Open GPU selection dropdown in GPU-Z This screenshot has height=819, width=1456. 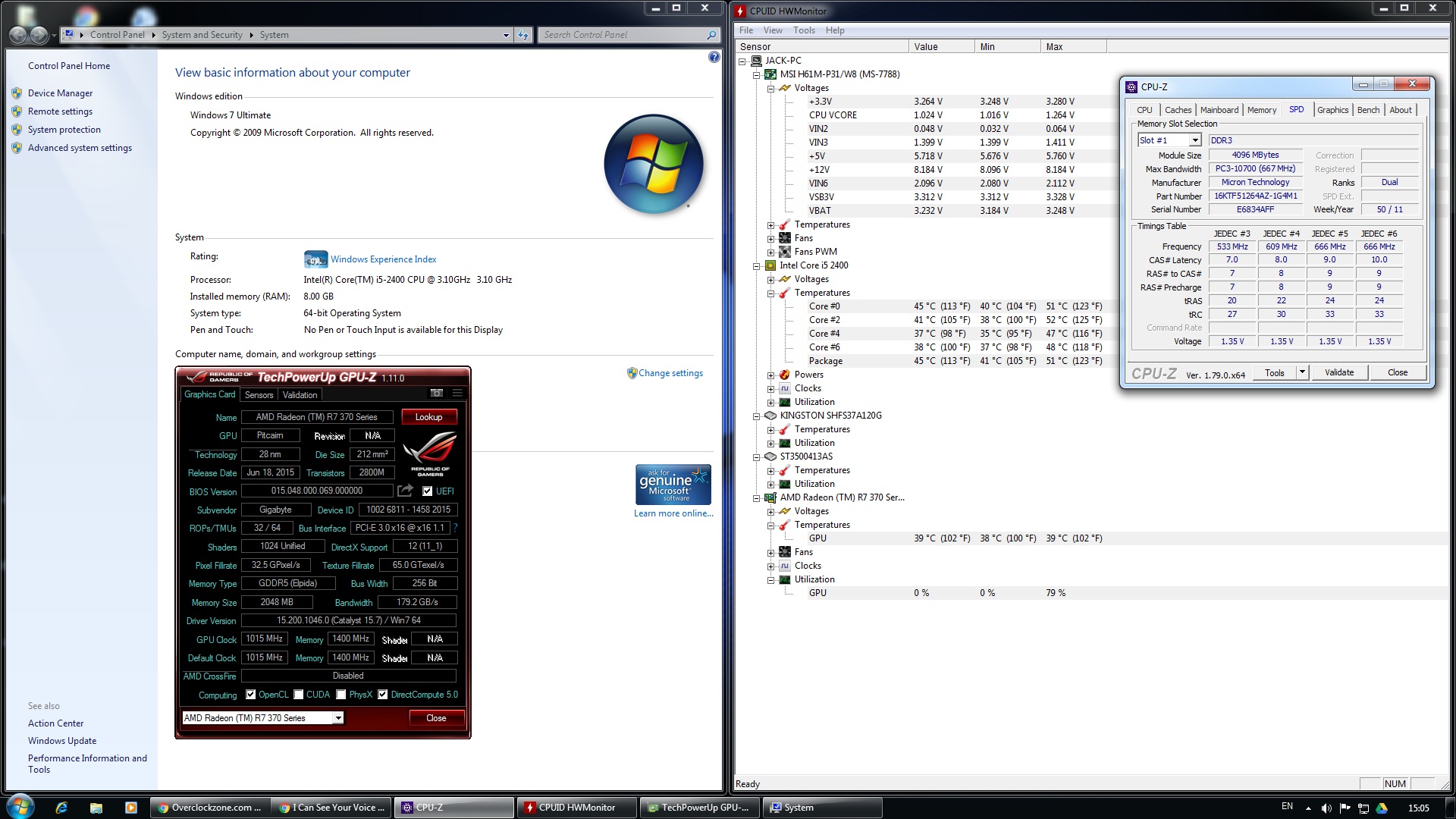(x=338, y=718)
